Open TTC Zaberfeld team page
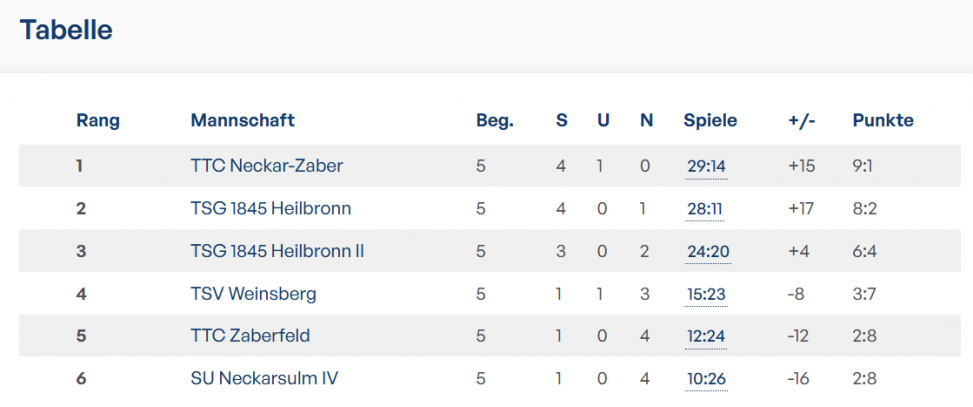The image size is (973, 407). pos(250,336)
